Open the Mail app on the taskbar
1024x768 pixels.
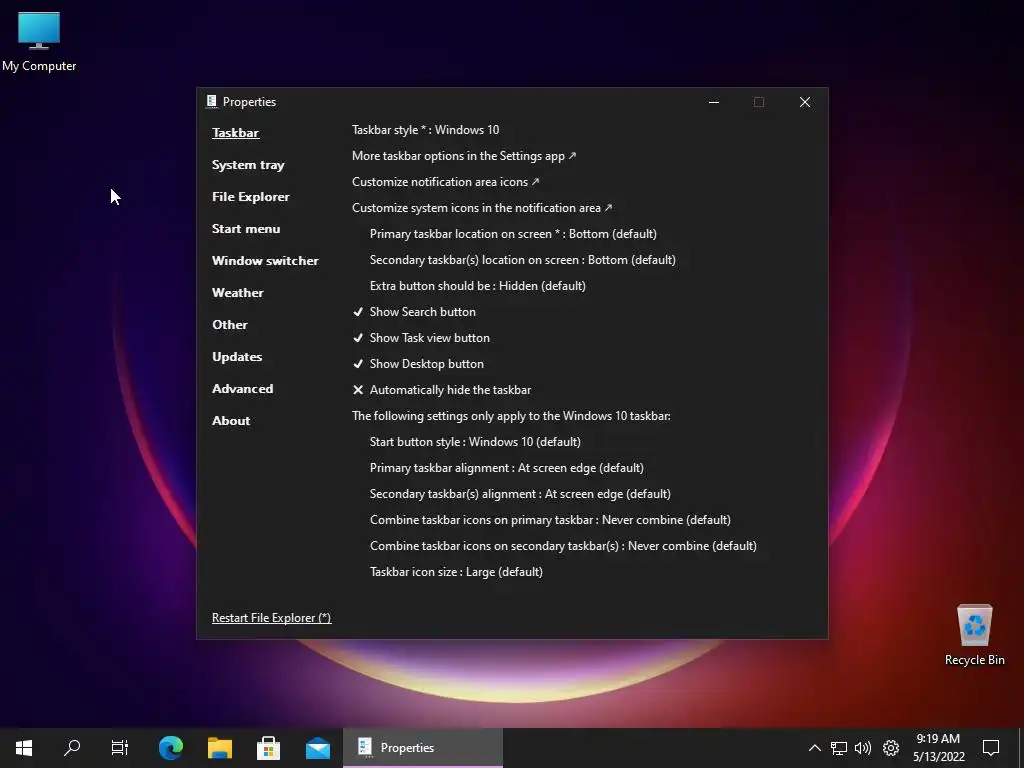(x=318, y=748)
